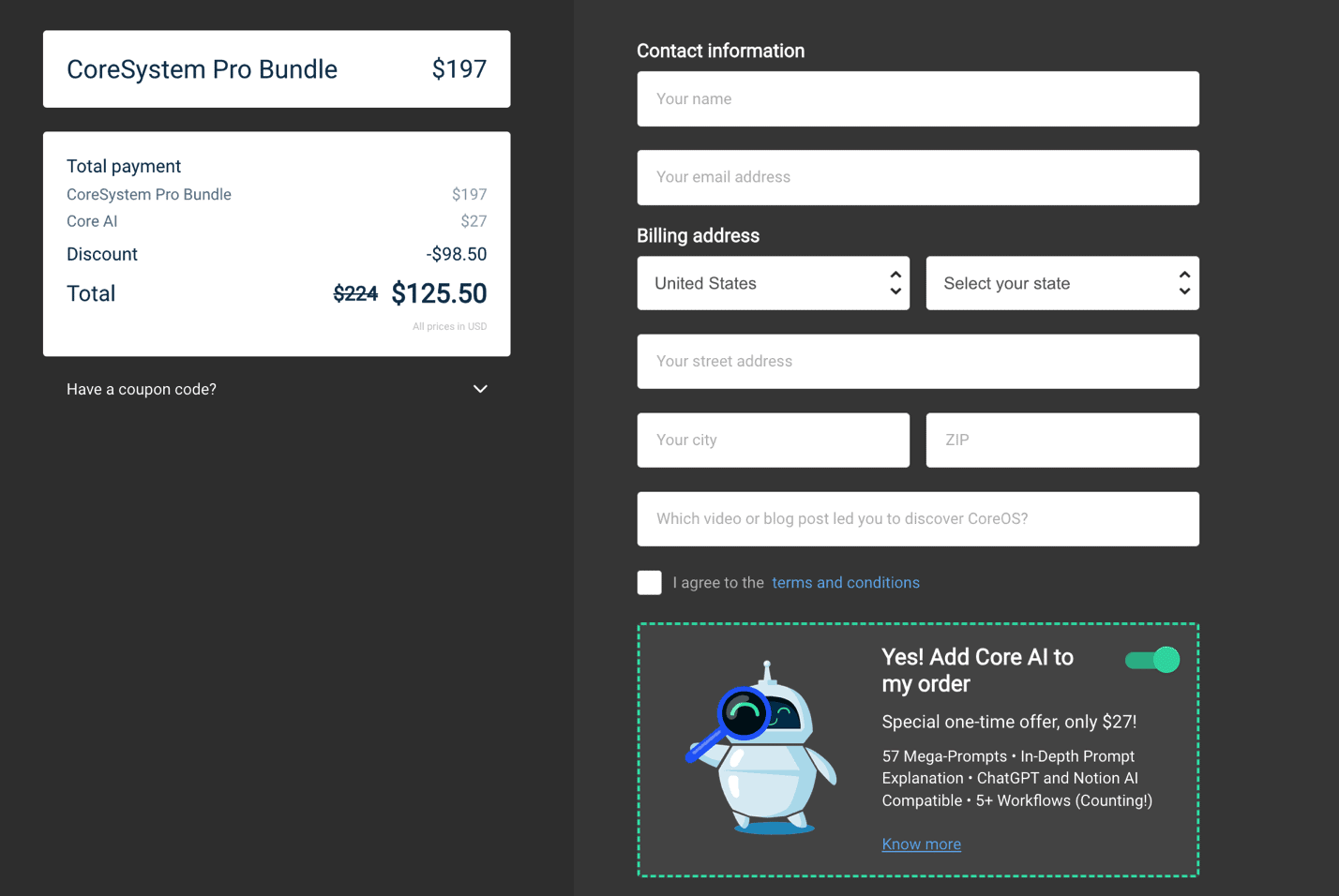This screenshot has width=1339, height=896.
Task: Click the country selector up-down arrows
Action: pos(895,283)
